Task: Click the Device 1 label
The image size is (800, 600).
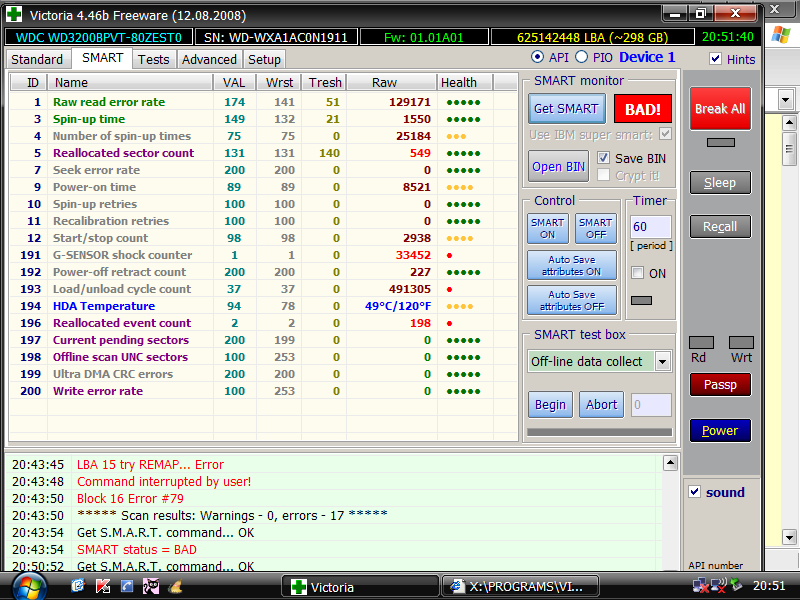Action: click(647, 57)
